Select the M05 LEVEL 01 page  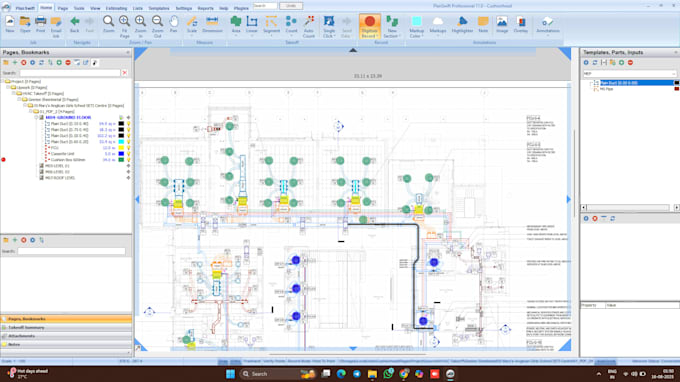[57, 166]
